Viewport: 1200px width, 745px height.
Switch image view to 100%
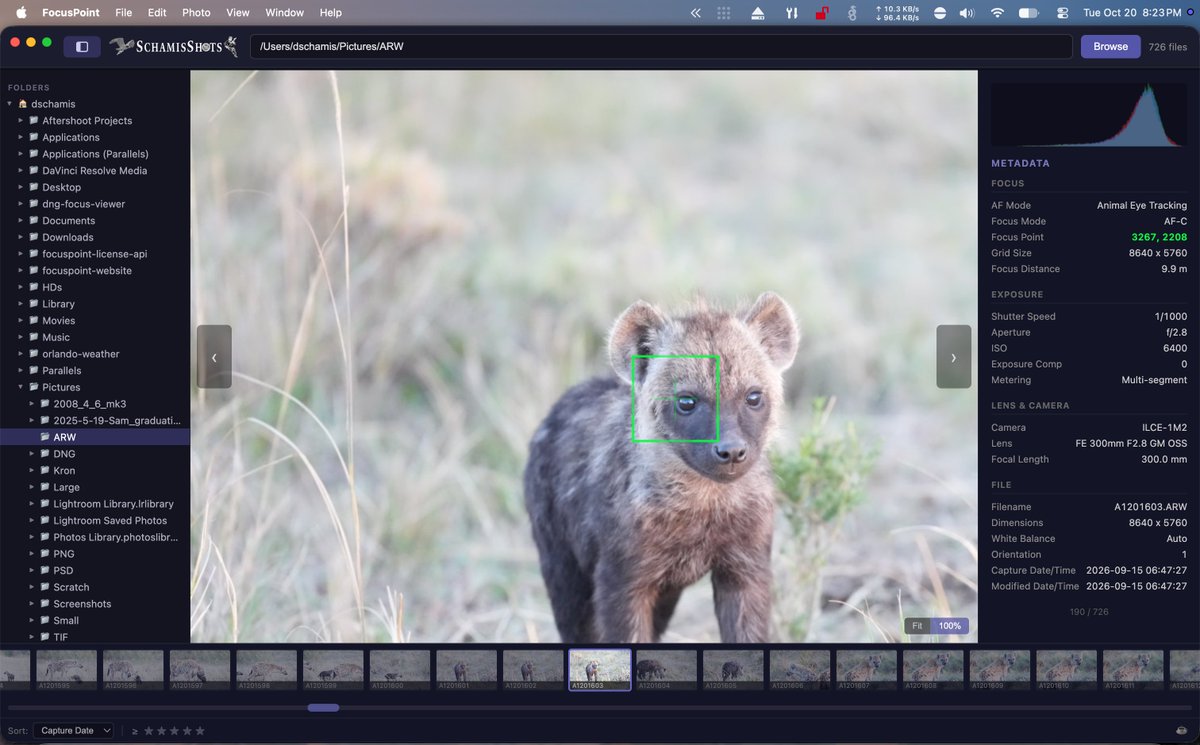coord(950,626)
